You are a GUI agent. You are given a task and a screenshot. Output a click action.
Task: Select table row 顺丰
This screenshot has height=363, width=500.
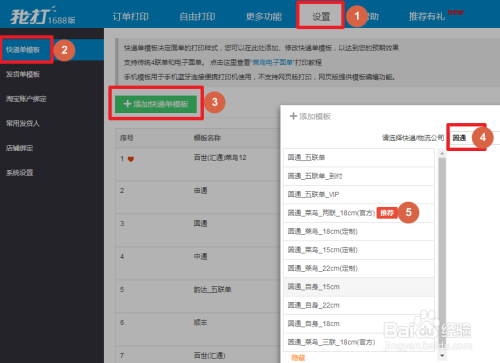(198, 329)
